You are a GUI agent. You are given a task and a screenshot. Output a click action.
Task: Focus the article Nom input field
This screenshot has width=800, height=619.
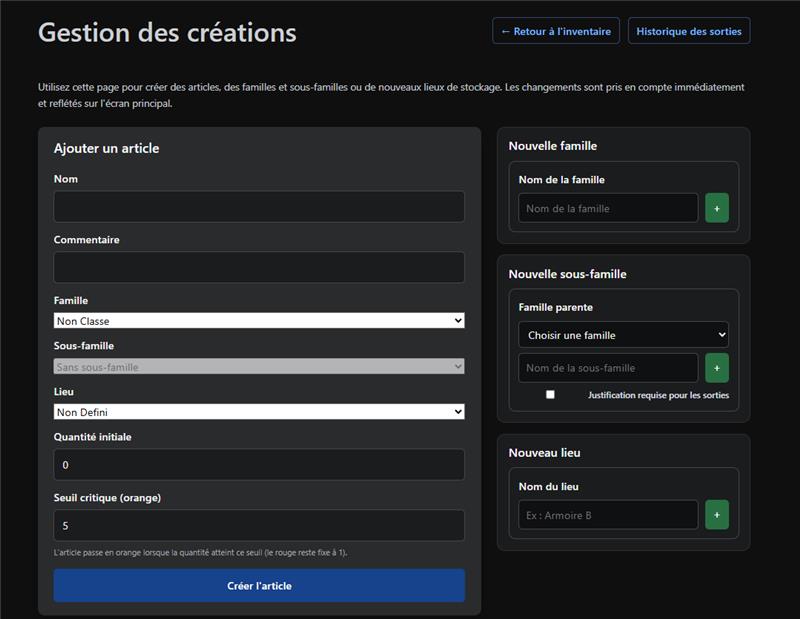point(259,207)
